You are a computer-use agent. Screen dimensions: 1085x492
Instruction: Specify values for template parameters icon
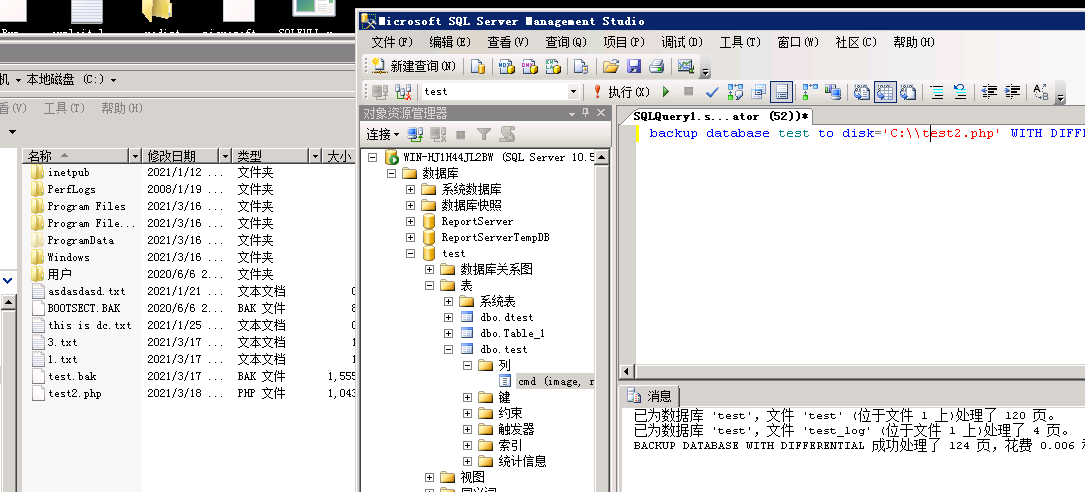point(1041,91)
